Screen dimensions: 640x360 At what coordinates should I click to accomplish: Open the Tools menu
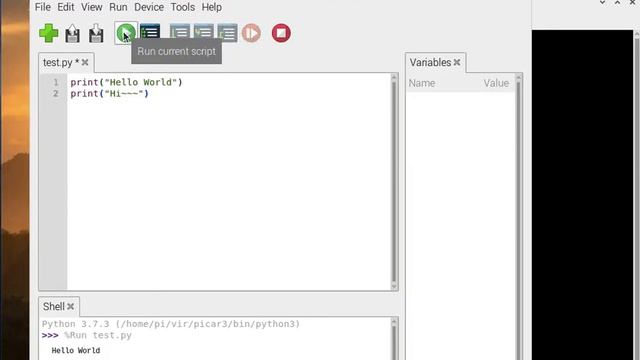click(x=182, y=7)
